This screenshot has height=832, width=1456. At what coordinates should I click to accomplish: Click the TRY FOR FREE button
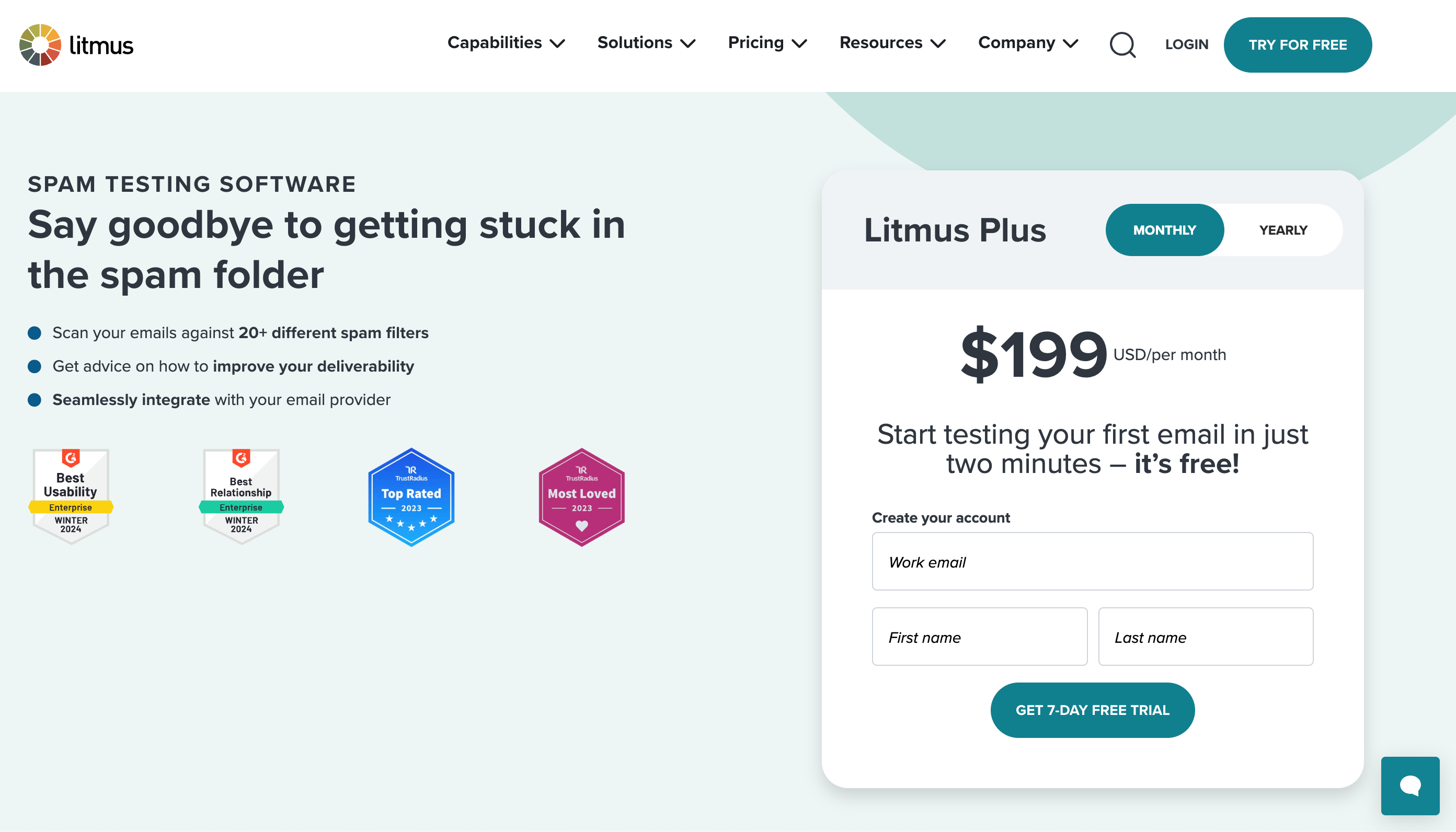[x=1297, y=44]
